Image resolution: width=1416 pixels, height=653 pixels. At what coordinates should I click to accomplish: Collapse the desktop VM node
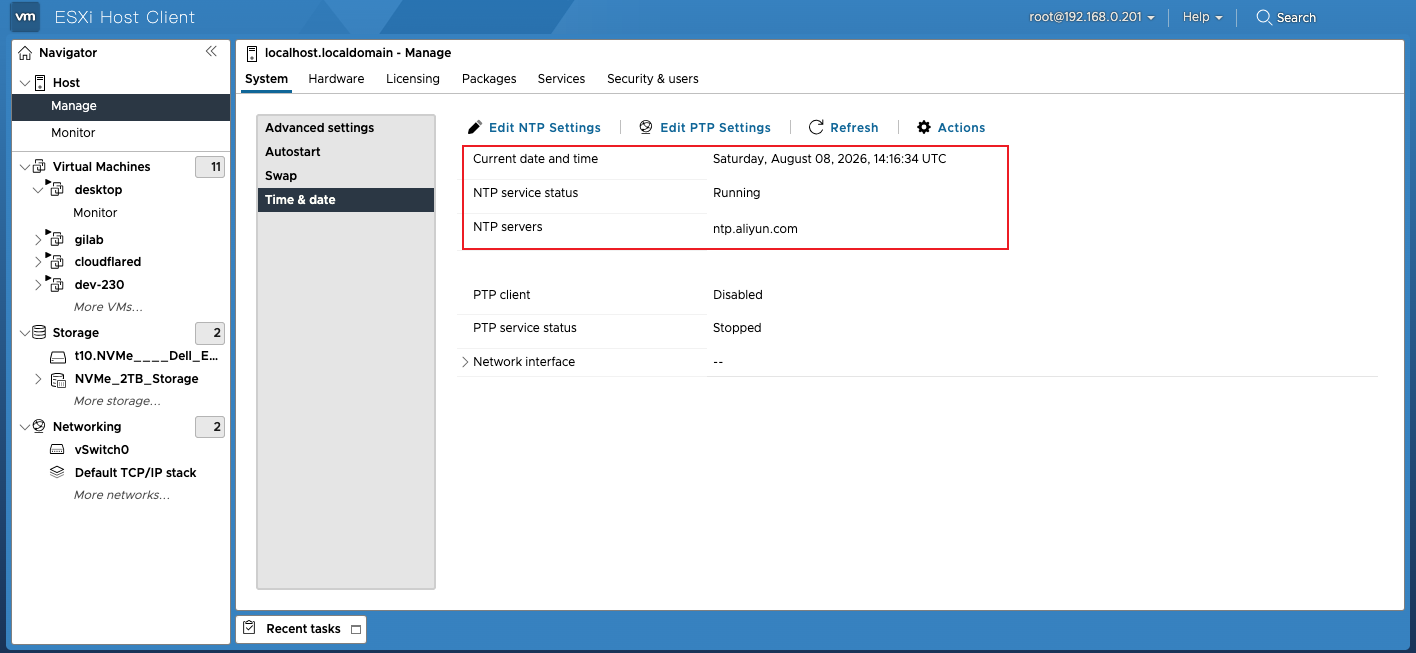[x=38, y=189]
